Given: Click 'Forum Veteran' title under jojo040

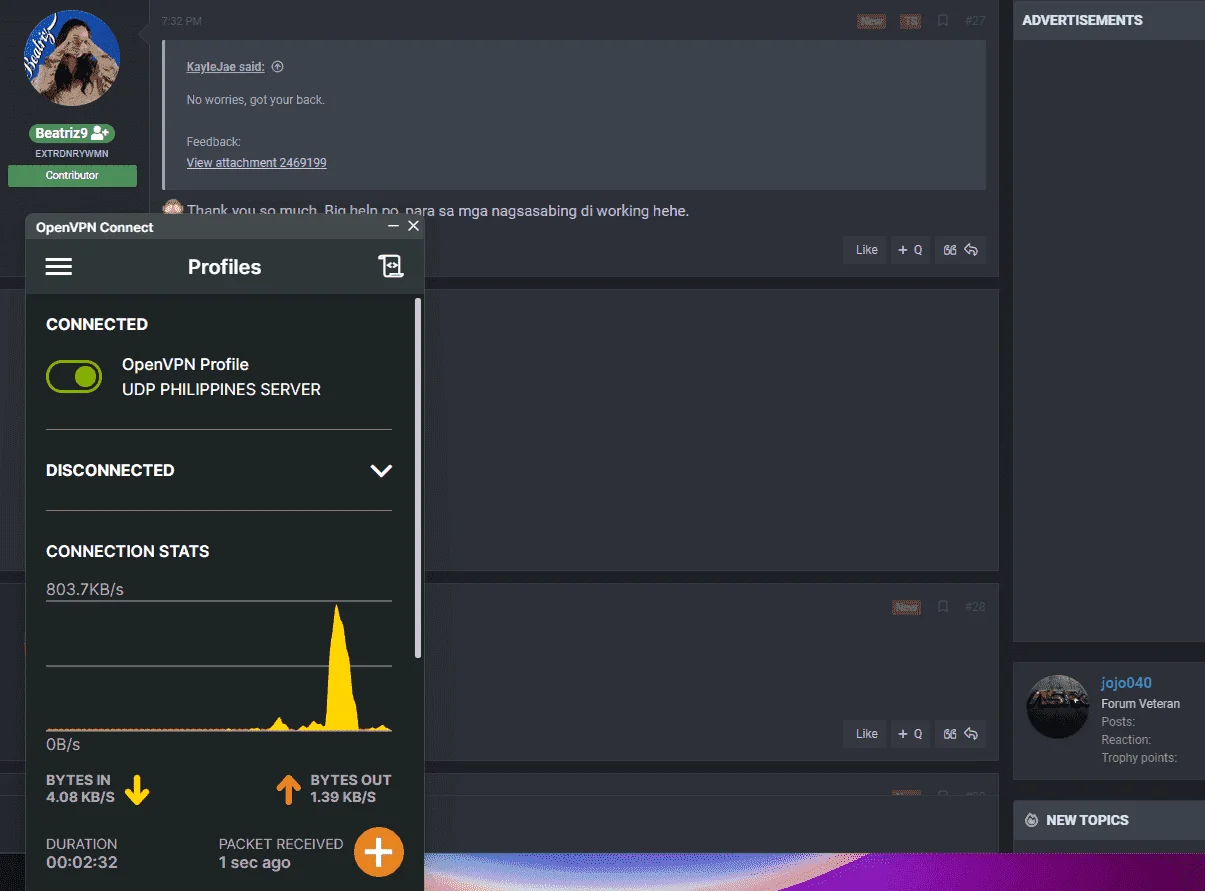Looking at the screenshot, I should coord(1140,704).
